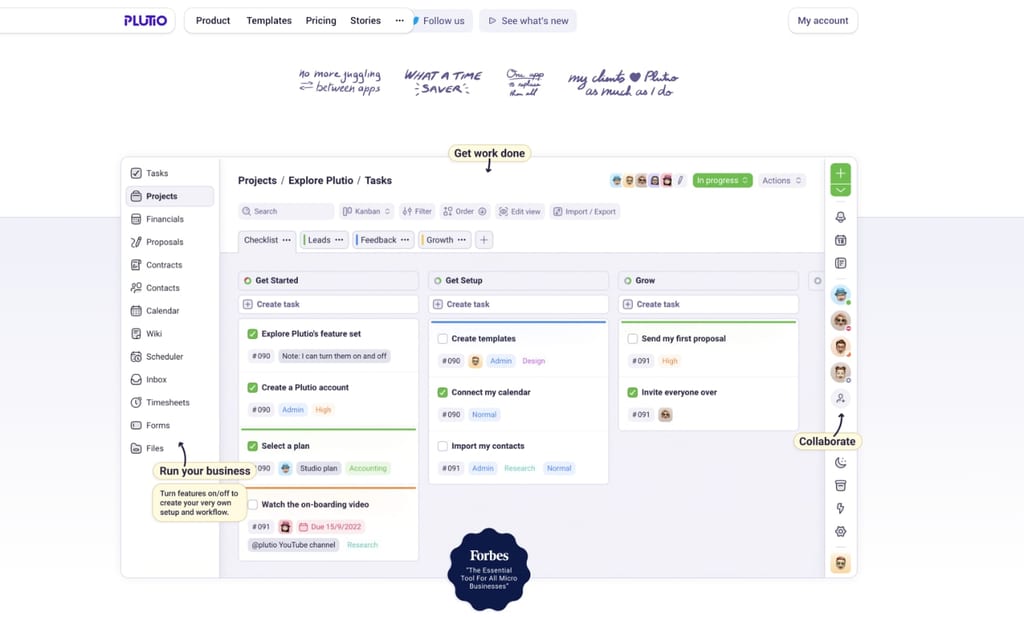Check Send my first proposal

click(x=633, y=339)
